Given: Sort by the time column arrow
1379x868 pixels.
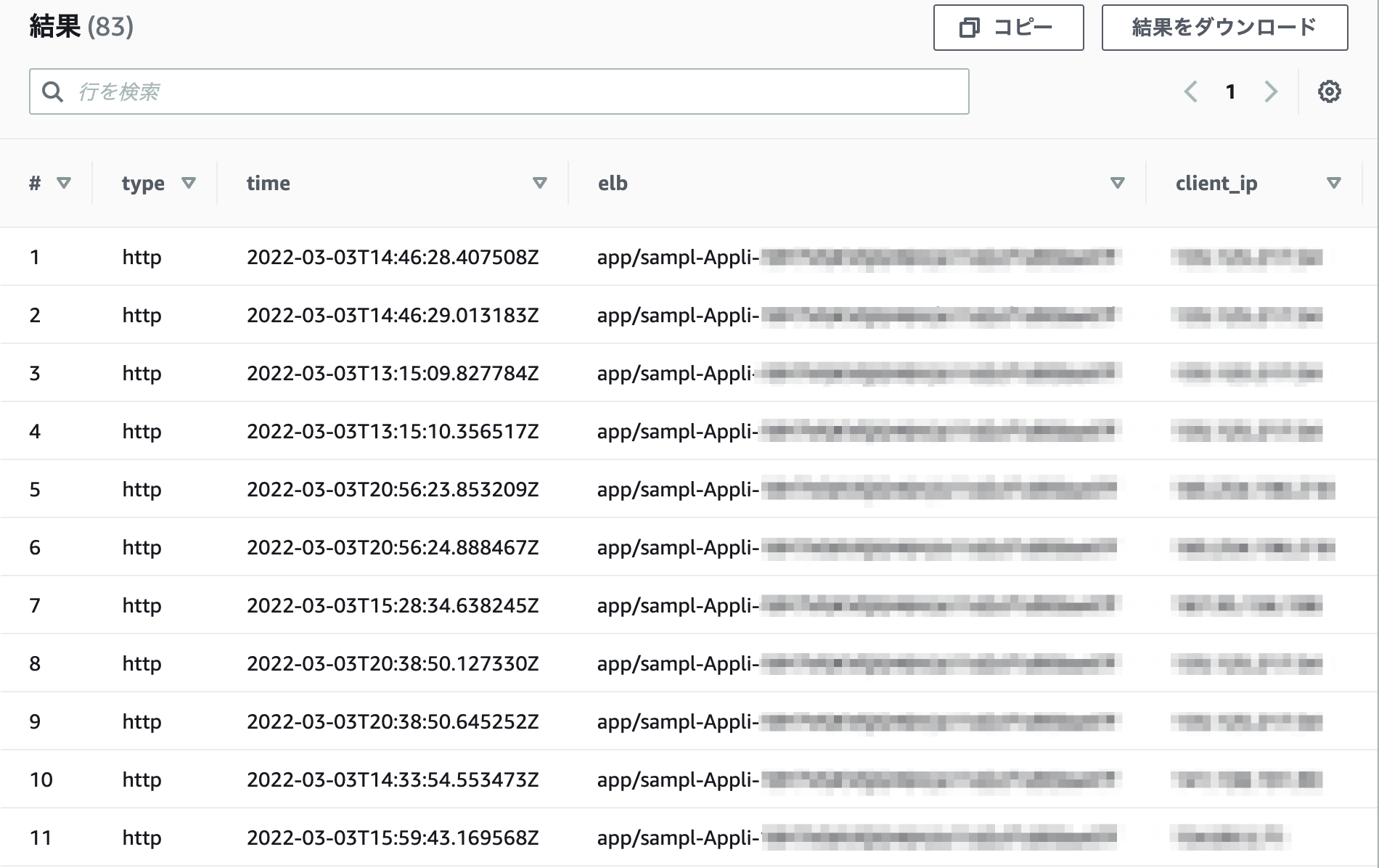Looking at the screenshot, I should [539, 183].
